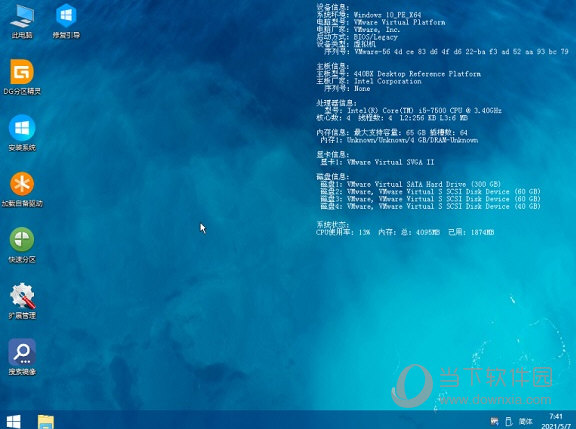Image resolution: width=576 pixels, height=429 pixels.
Task: Launch the 快速分区 quick partition icon
Action: click(22, 245)
